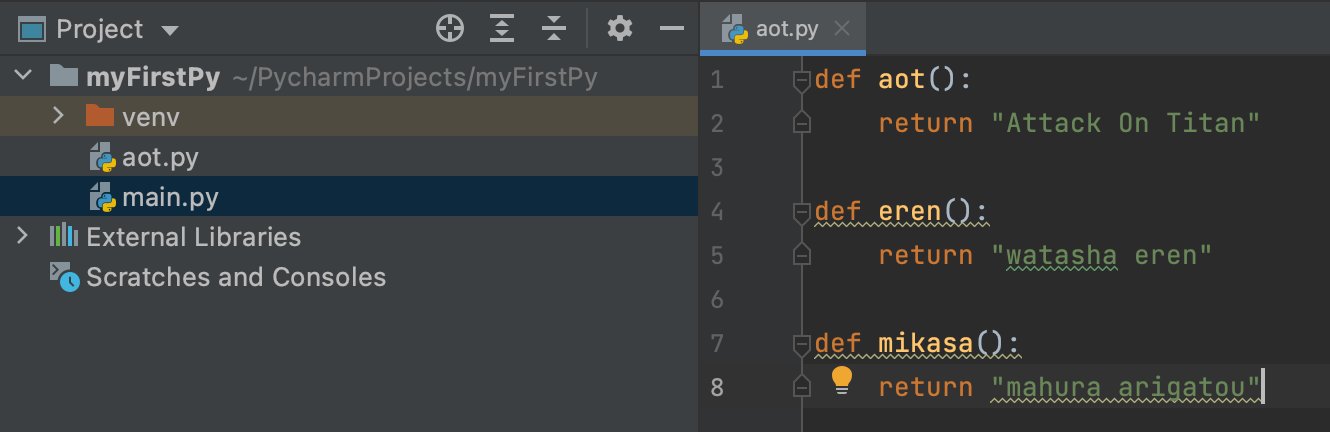This screenshot has height=432, width=1330.
Task: Click line number 1 in gutter
Action: (717, 79)
